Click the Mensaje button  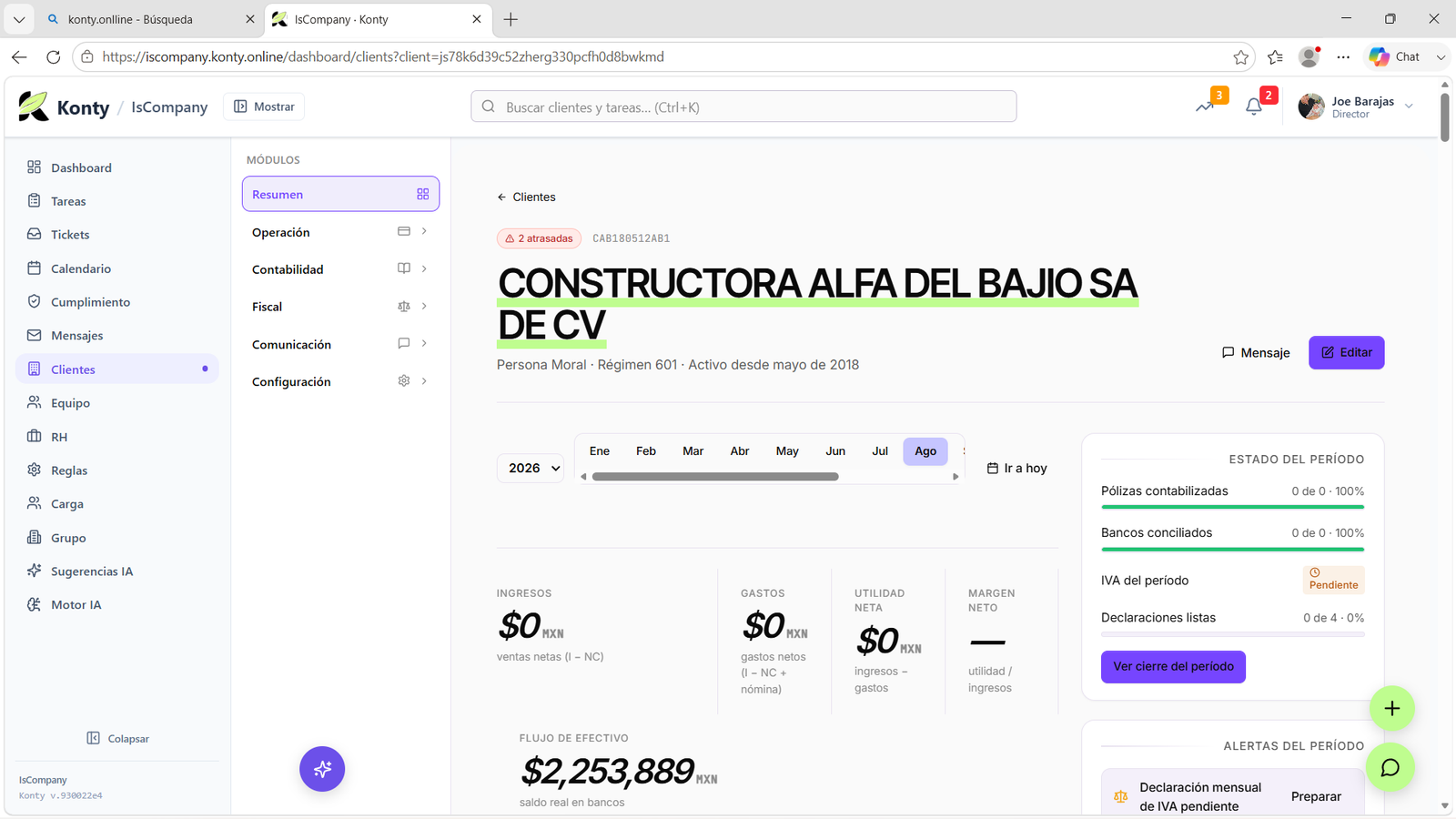(1256, 352)
